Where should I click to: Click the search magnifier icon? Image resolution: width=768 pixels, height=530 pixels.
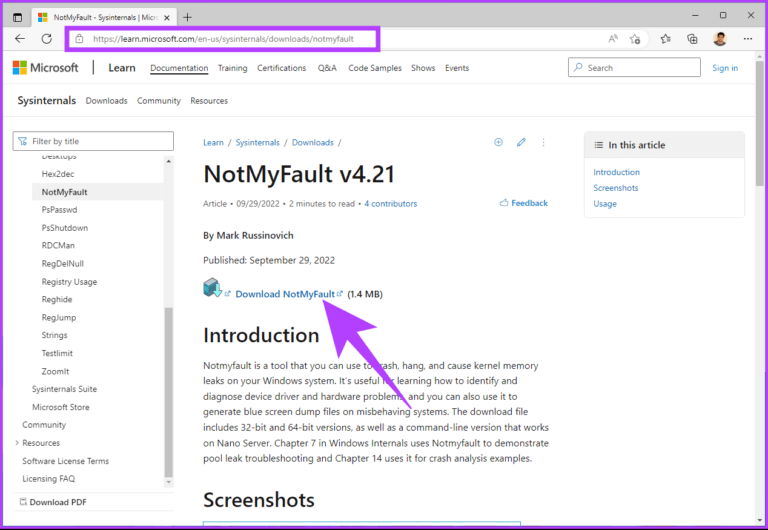click(x=578, y=67)
